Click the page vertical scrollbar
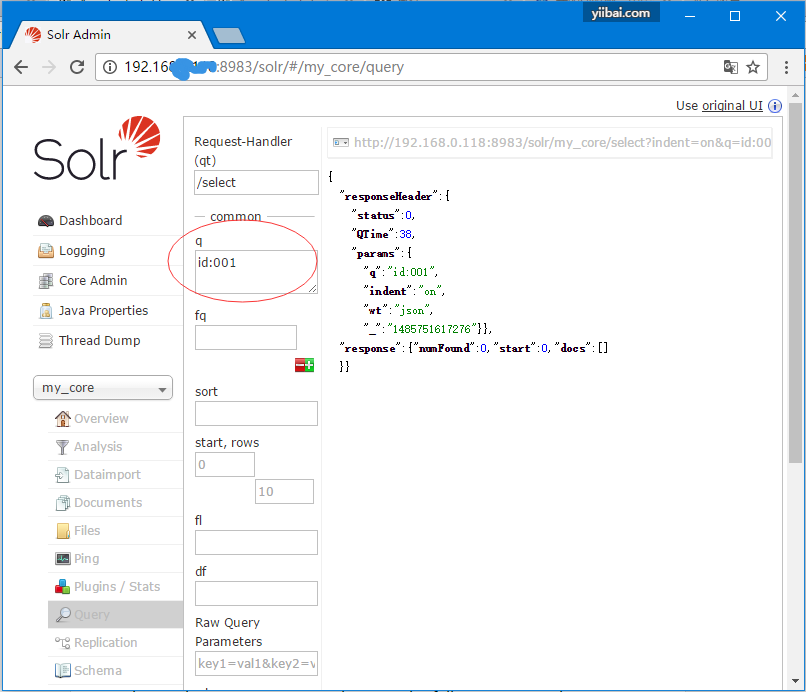Screen dimensions: 806x692 [795, 300]
